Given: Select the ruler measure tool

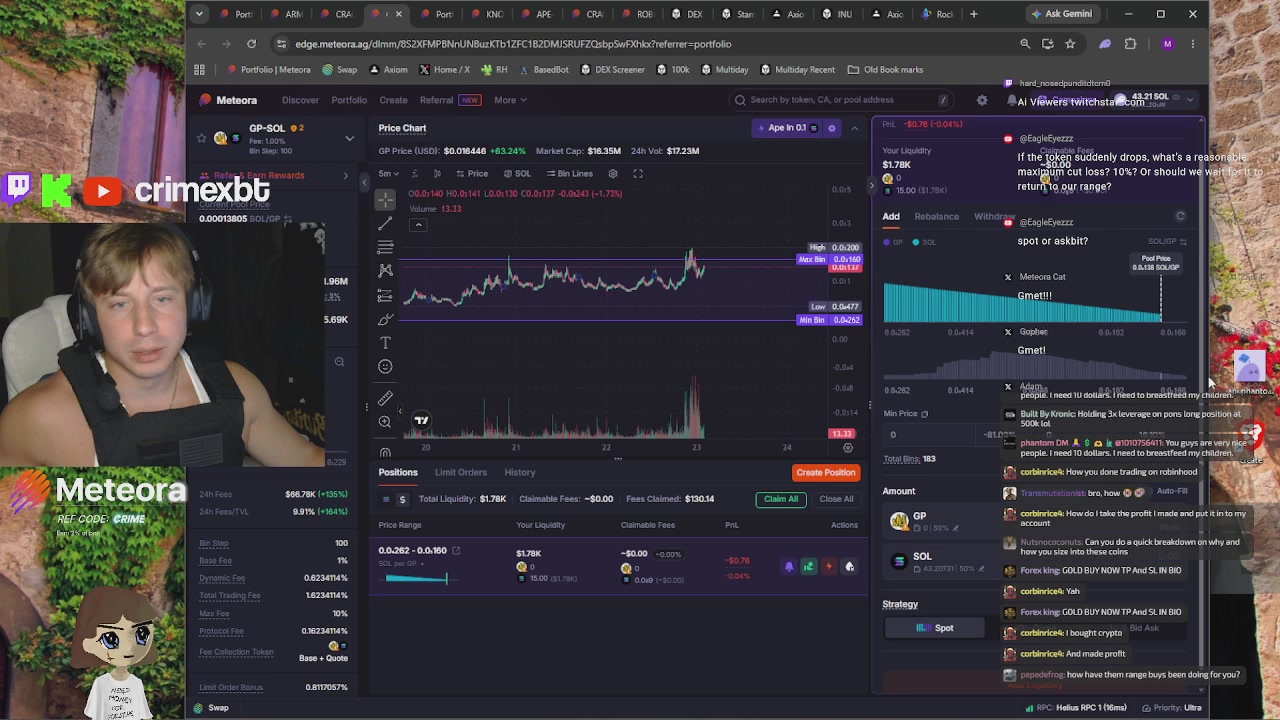Looking at the screenshot, I should pyautogui.click(x=385, y=399).
